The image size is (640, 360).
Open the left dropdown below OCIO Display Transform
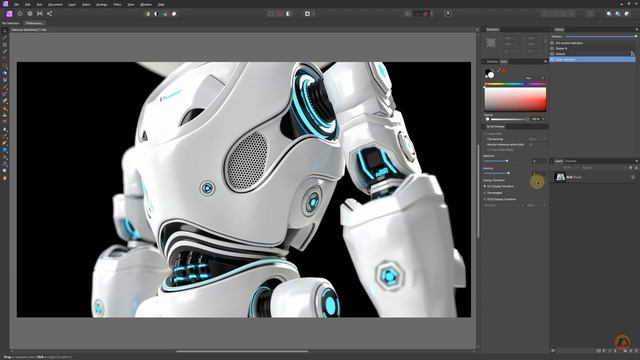click(x=504, y=205)
